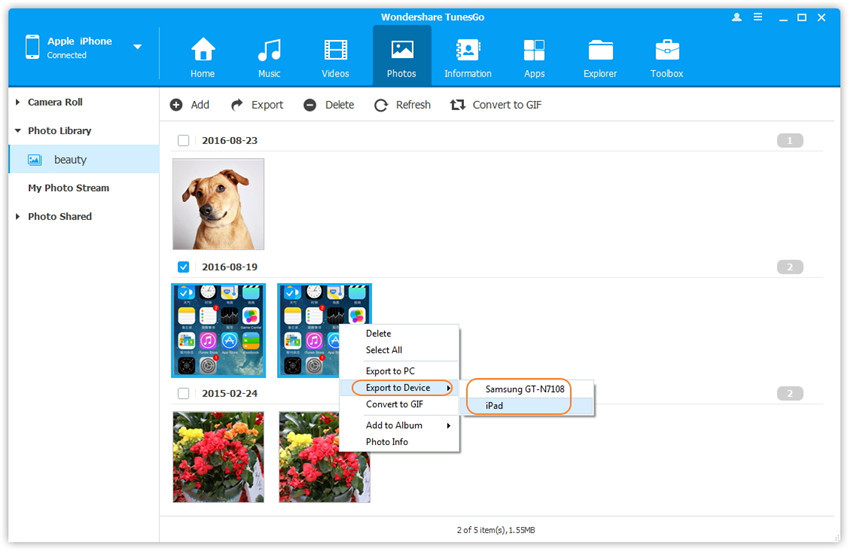Select Export to PC from context menu
The height and width of the screenshot is (551, 850).
point(390,371)
